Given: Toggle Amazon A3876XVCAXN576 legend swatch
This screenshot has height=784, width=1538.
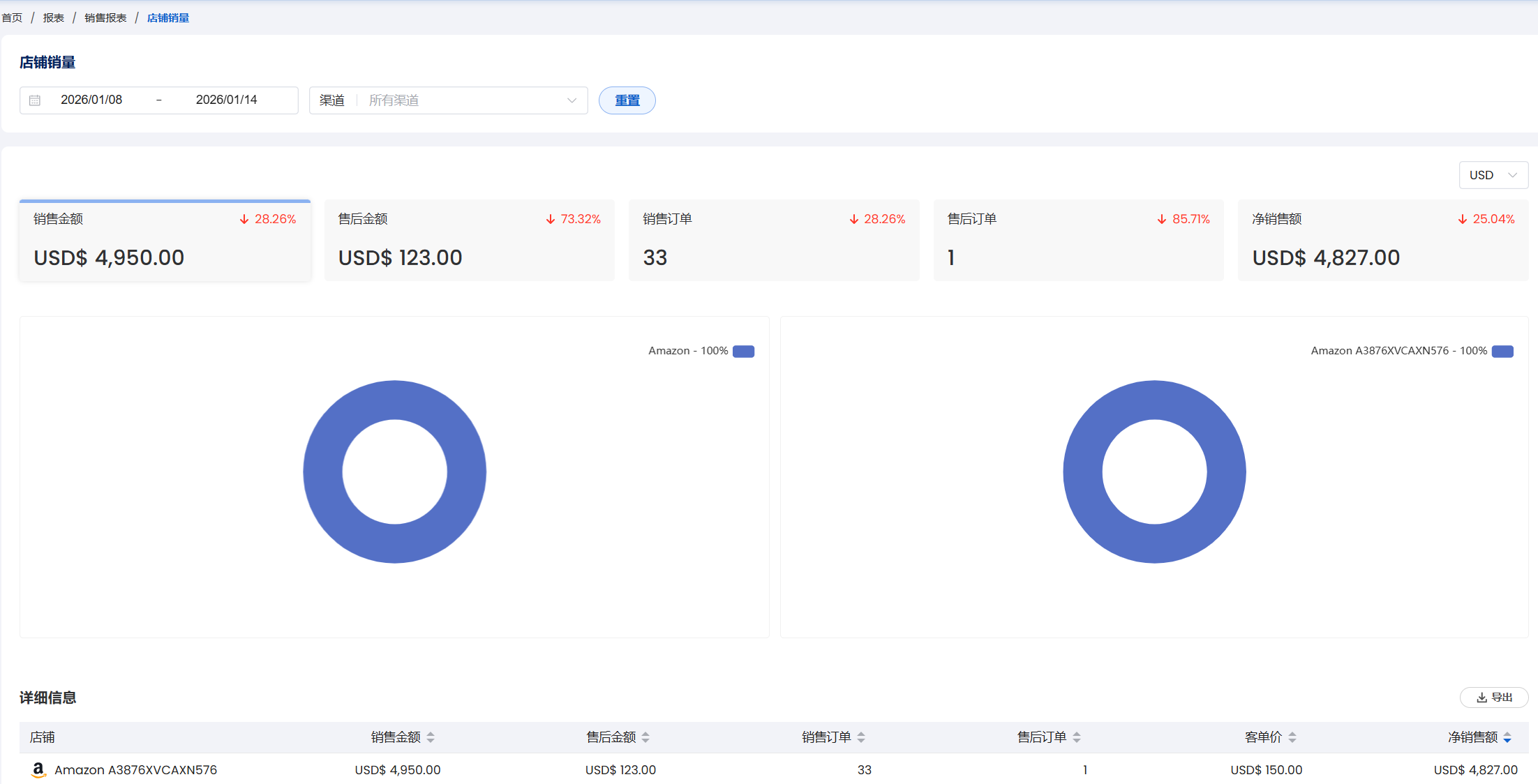Looking at the screenshot, I should pos(1502,351).
